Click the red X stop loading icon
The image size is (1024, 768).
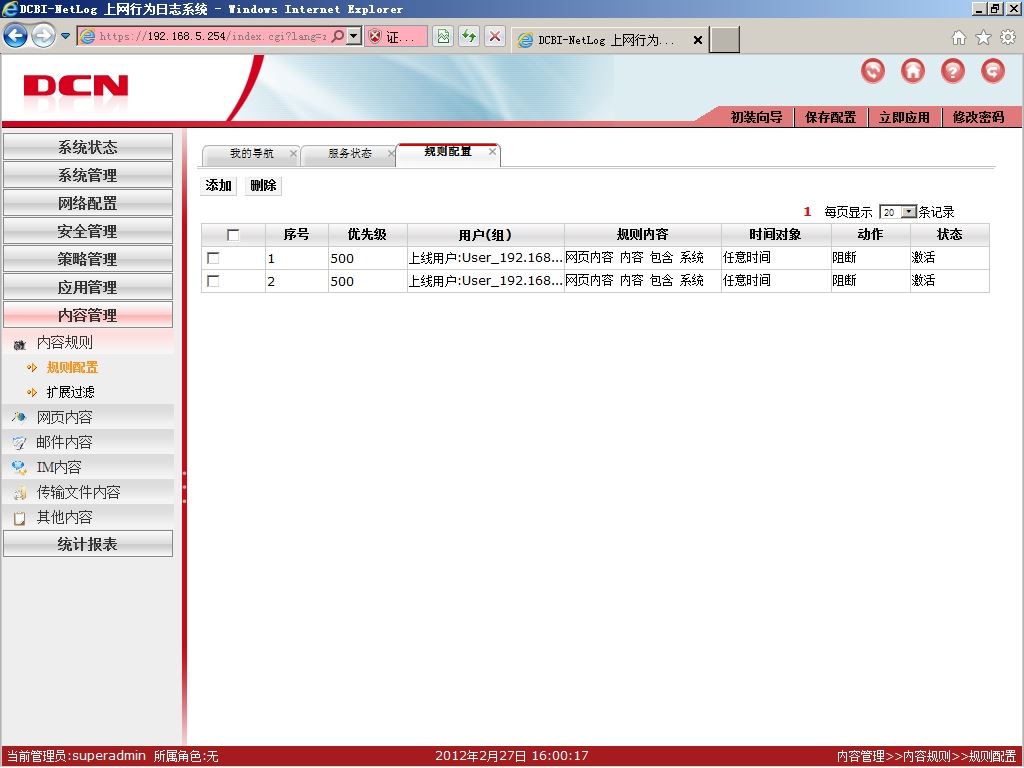click(495, 36)
